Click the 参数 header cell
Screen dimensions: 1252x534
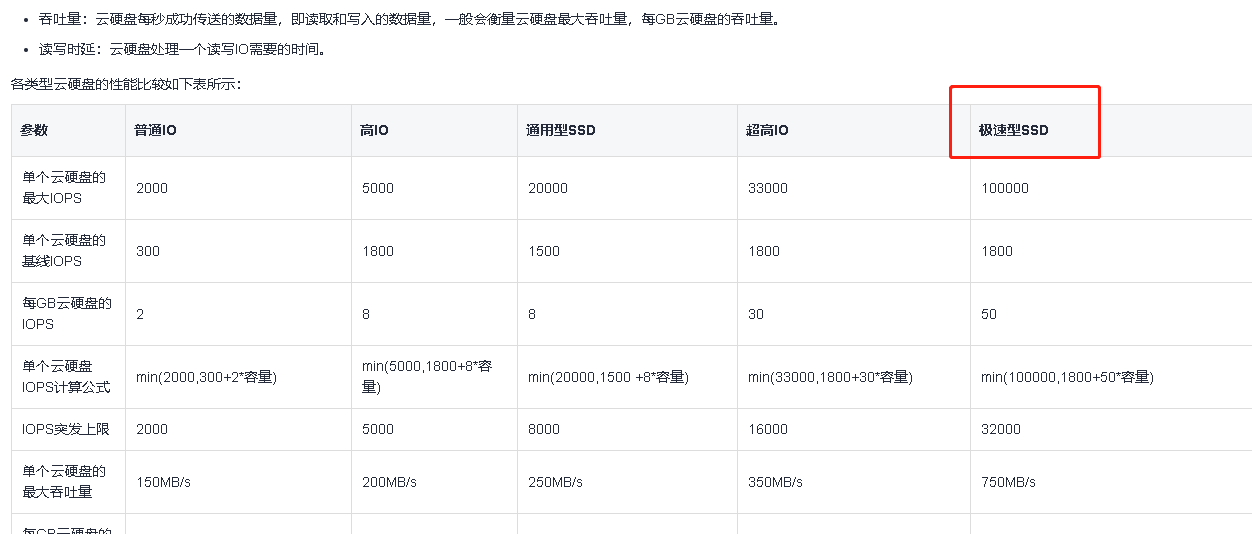pos(34,130)
